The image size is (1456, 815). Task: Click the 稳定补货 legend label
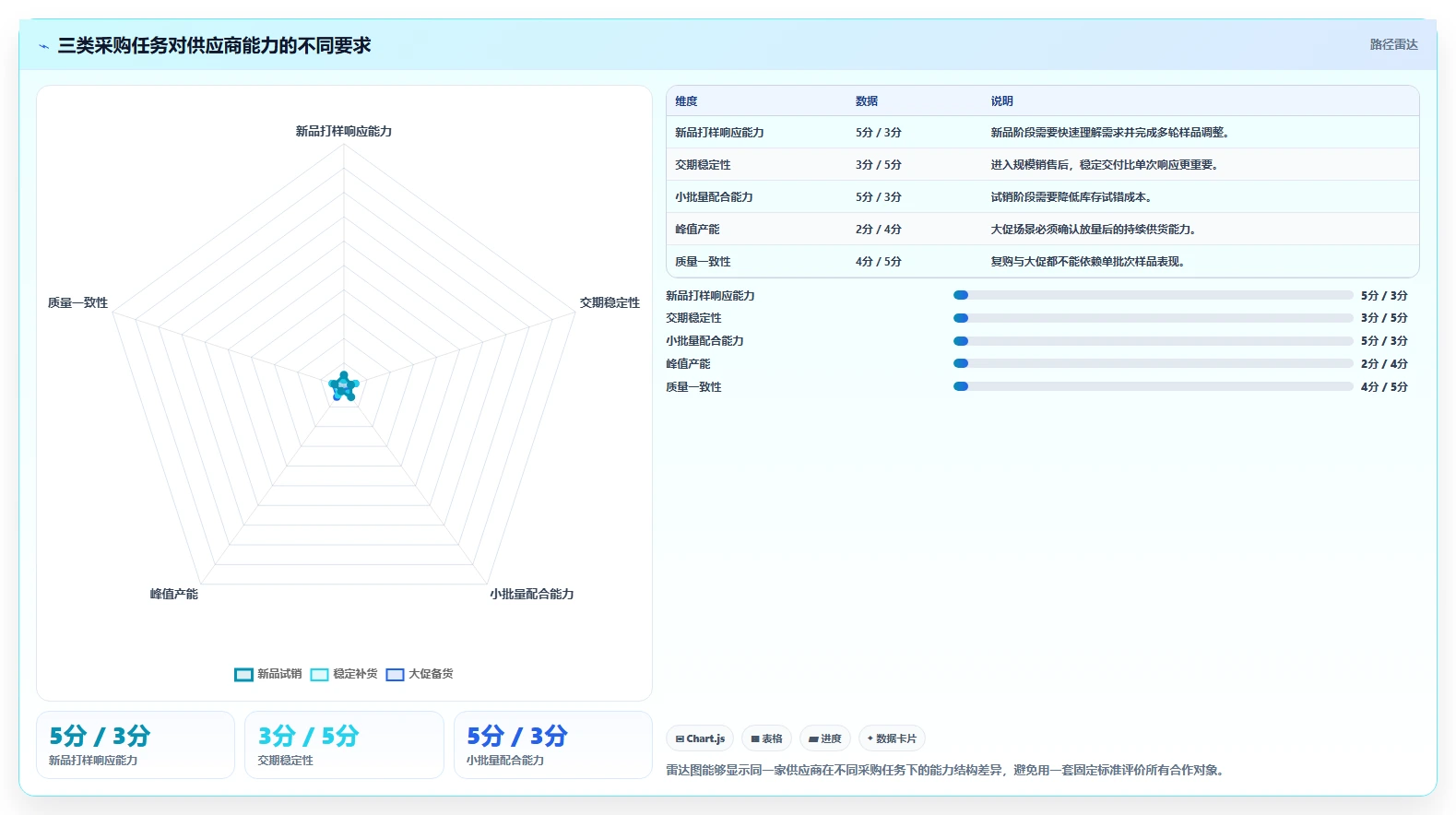[355, 674]
